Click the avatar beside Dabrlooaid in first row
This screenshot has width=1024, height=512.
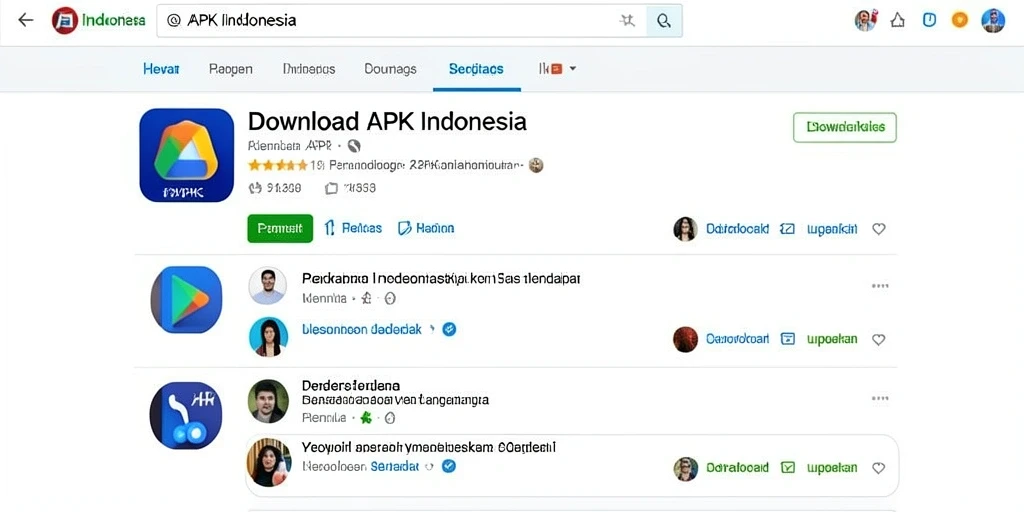click(685, 229)
